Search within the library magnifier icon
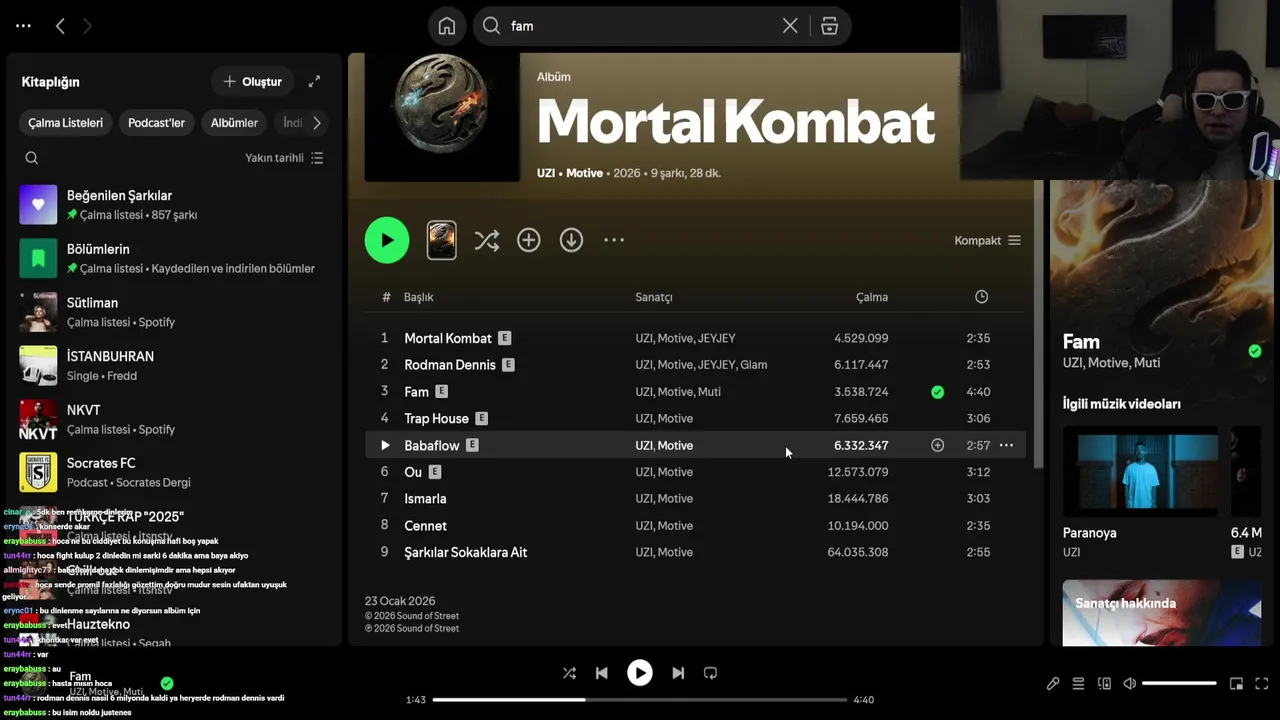This screenshot has width=1280, height=720. click(x=32, y=158)
